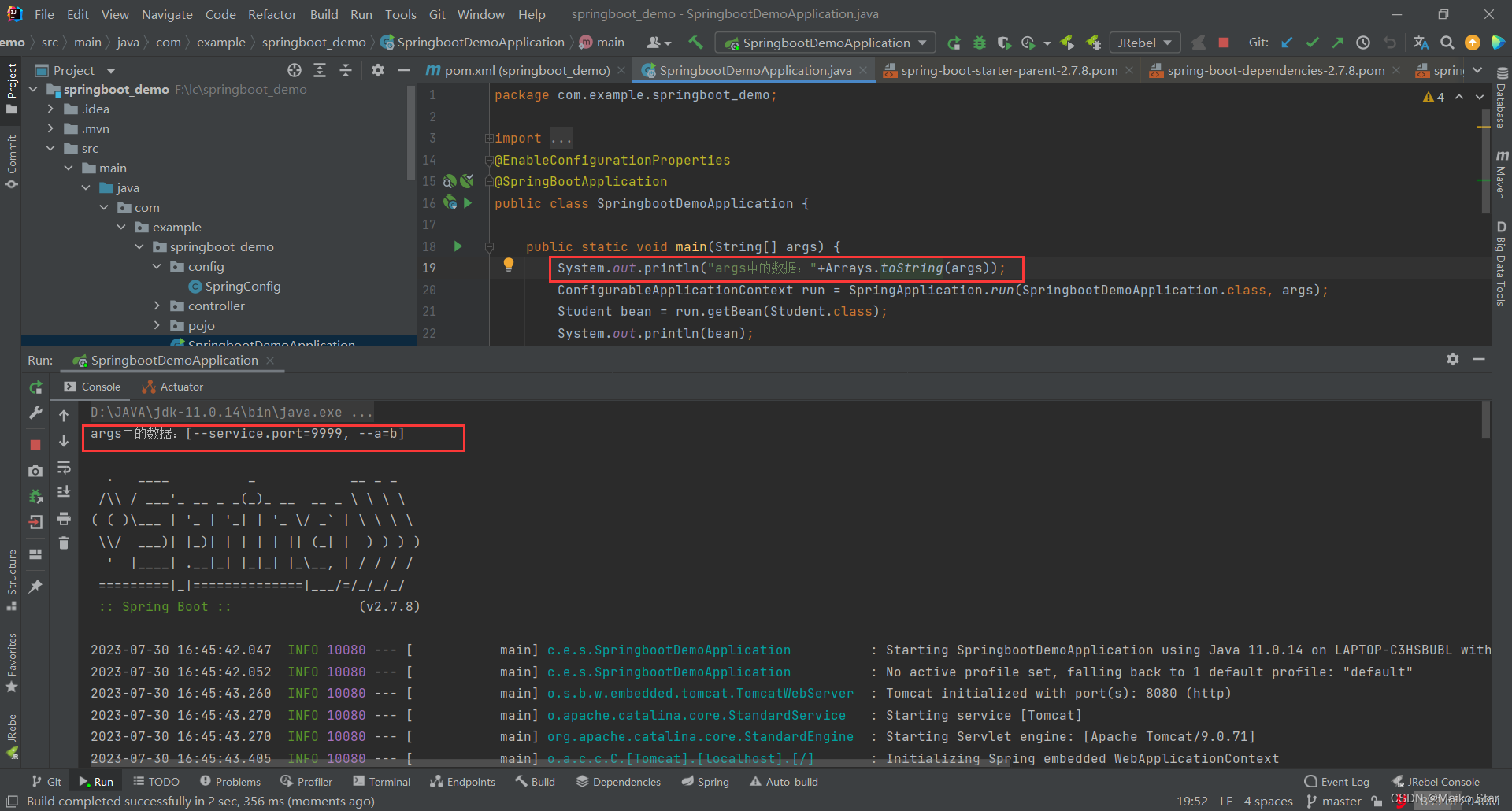Open the JRebel Console
This screenshot has width=1512, height=811.
(x=1436, y=782)
